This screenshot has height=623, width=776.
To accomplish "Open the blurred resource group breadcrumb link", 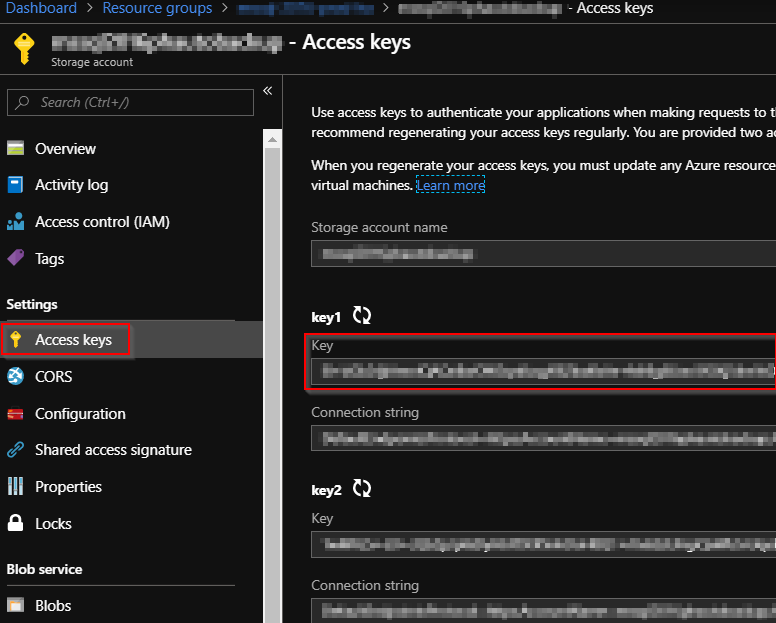I will [306, 9].
